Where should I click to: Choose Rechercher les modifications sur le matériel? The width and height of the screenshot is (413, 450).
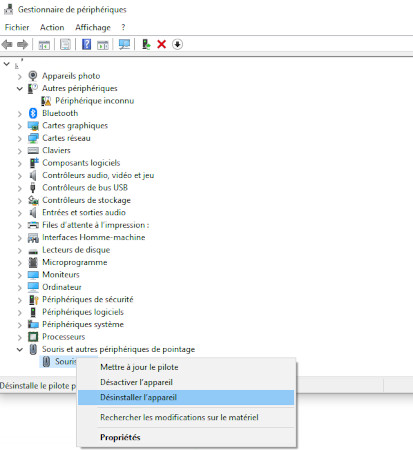pyautogui.click(x=186, y=417)
